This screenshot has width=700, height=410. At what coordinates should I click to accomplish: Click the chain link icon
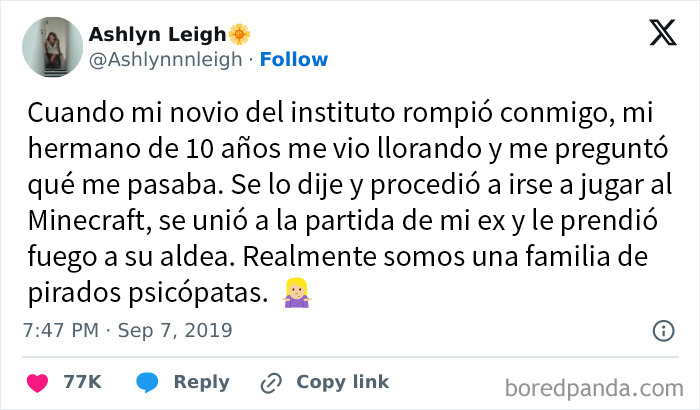270,383
